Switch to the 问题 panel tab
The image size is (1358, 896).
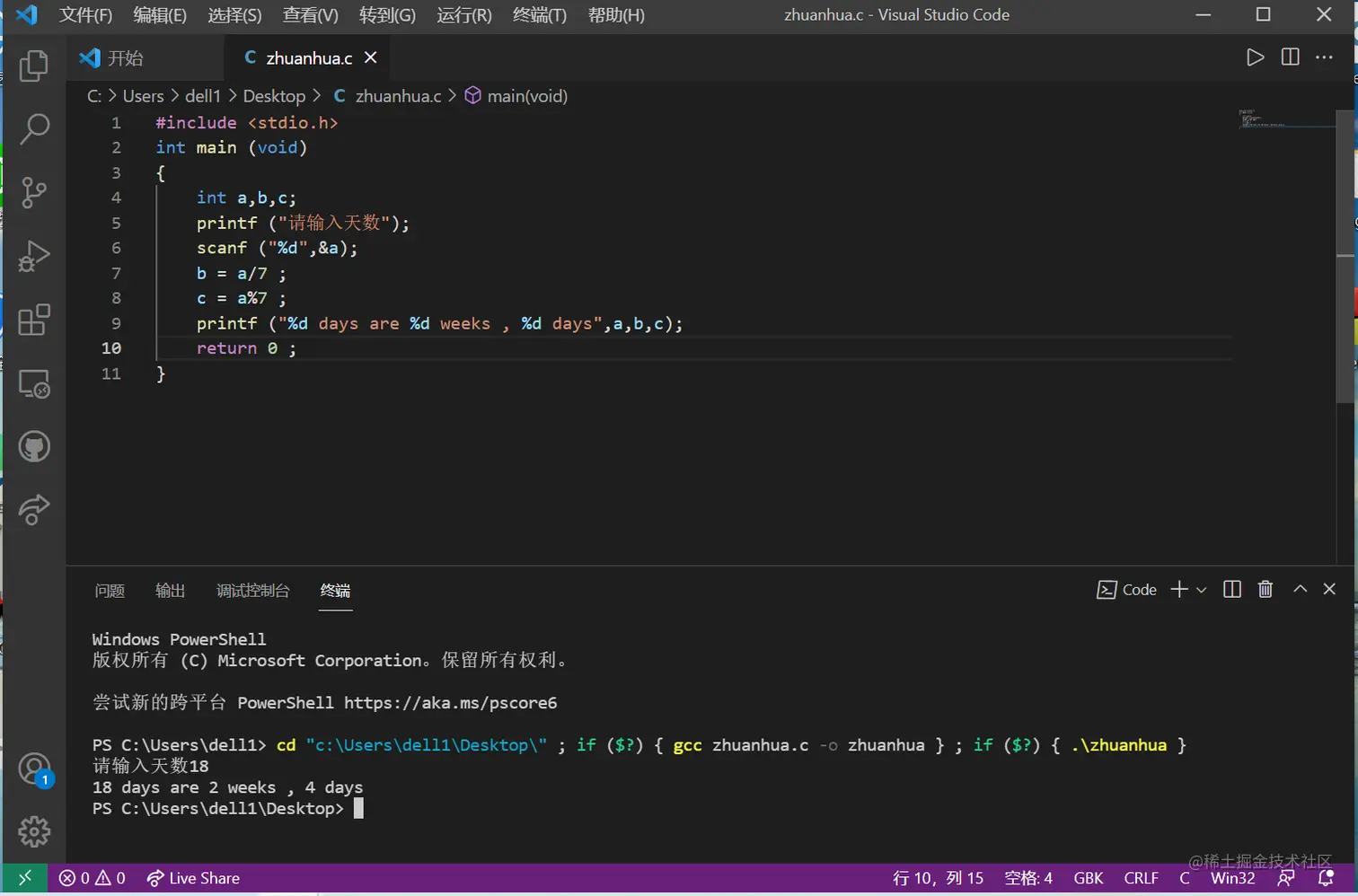pyautogui.click(x=110, y=590)
